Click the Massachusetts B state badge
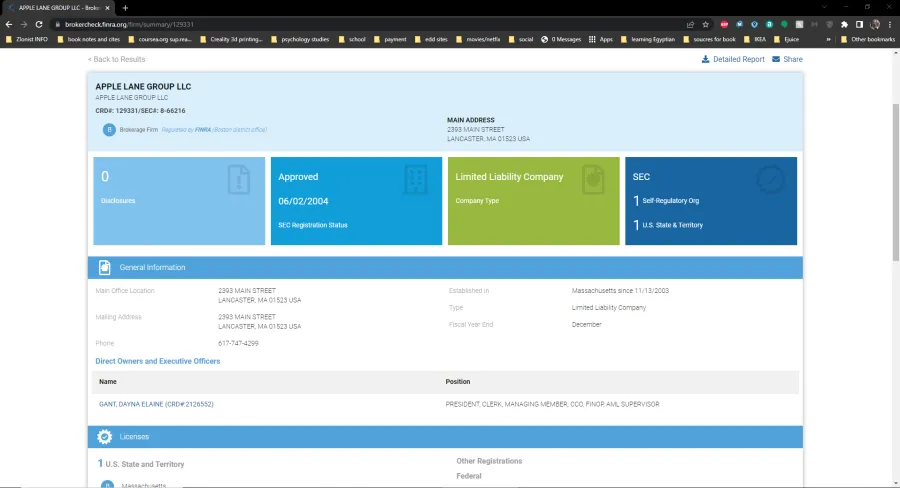Viewport: 900px width, 488px height. [x=107, y=485]
